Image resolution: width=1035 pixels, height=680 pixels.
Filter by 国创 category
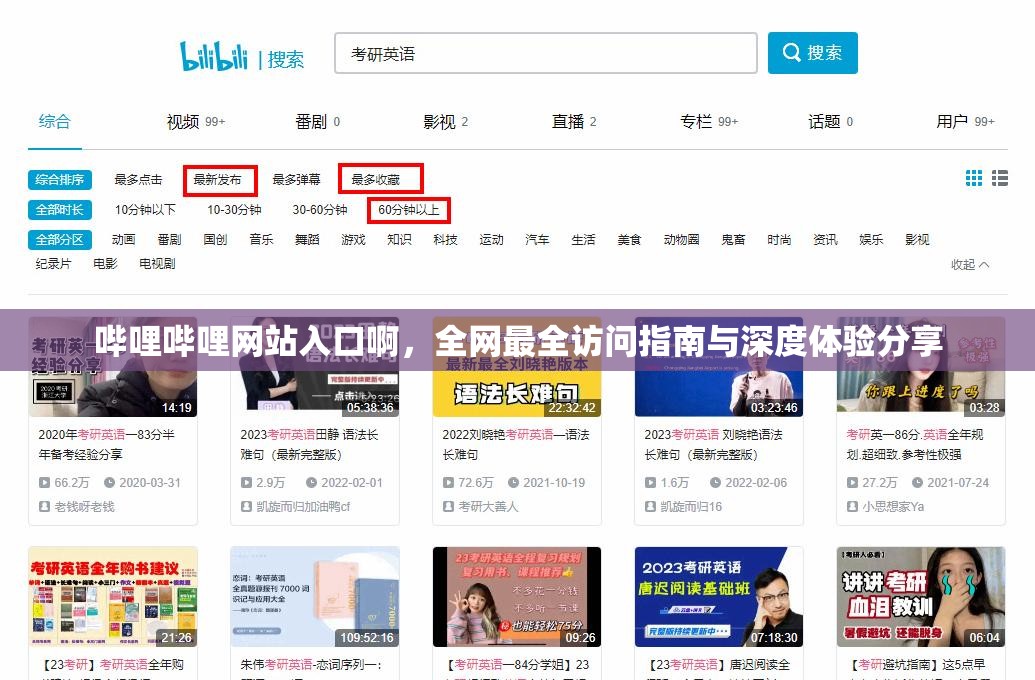(x=215, y=240)
